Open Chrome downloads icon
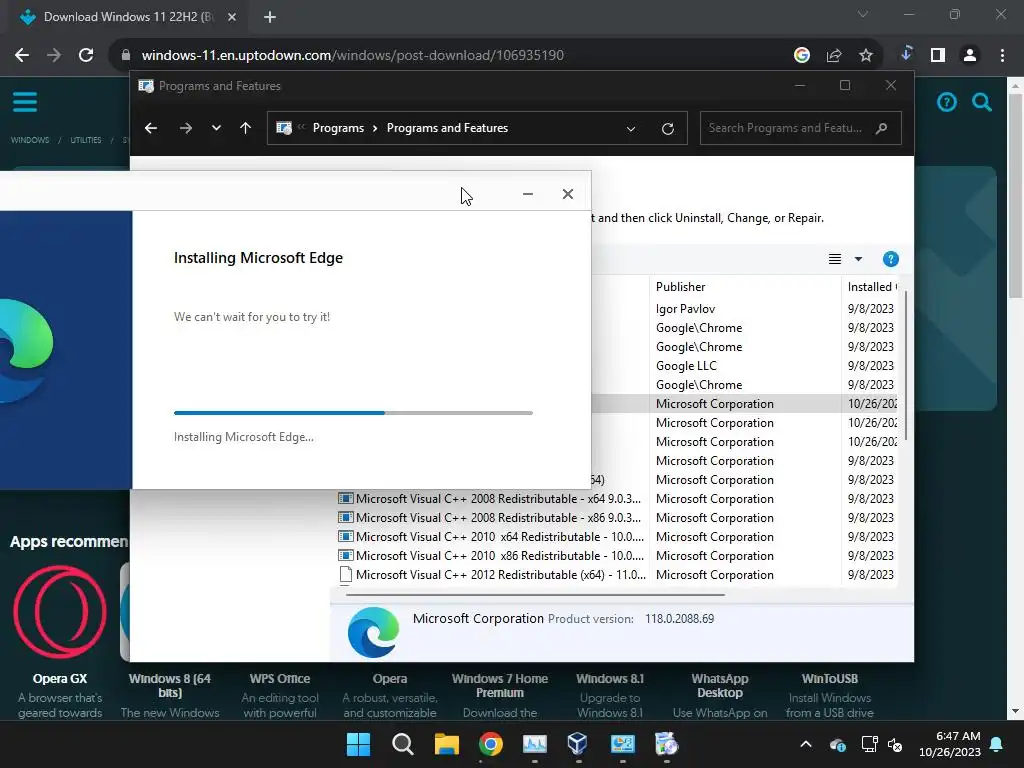Screen dimensions: 1024x768 (x=906, y=54)
